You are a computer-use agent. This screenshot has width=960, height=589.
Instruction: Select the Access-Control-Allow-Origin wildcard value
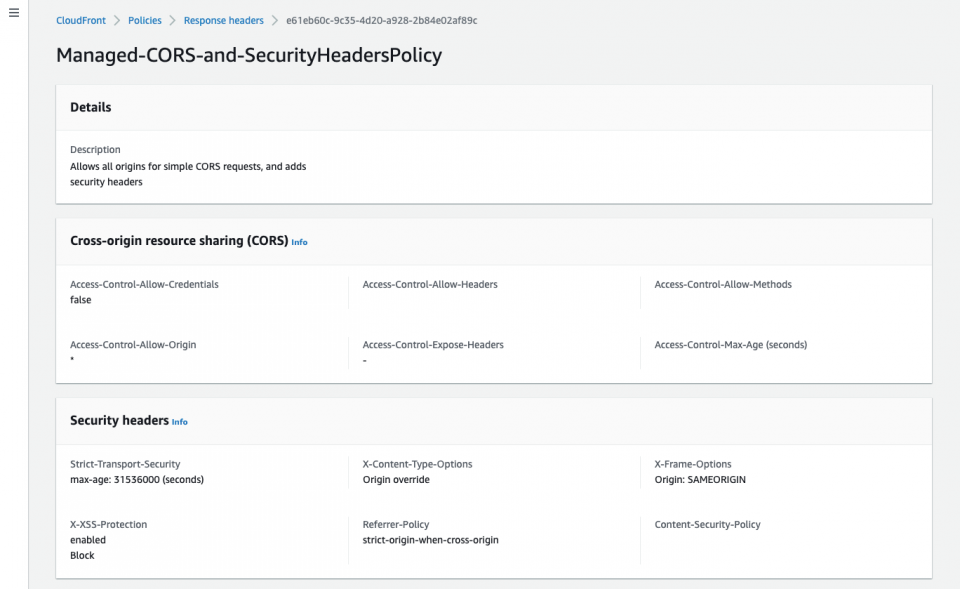(71, 358)
